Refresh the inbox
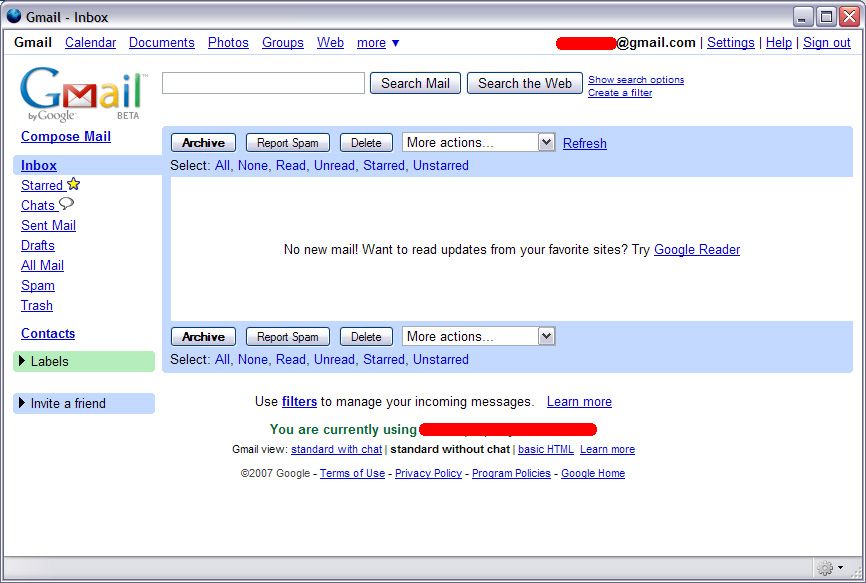The width and height of the screenshot is (866, 583). (x=585, y=144)
